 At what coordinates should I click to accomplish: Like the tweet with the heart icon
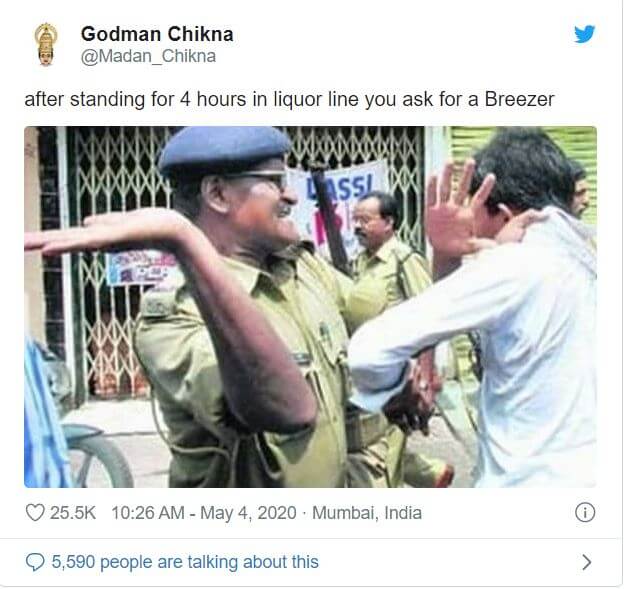[x=35, y=513]
